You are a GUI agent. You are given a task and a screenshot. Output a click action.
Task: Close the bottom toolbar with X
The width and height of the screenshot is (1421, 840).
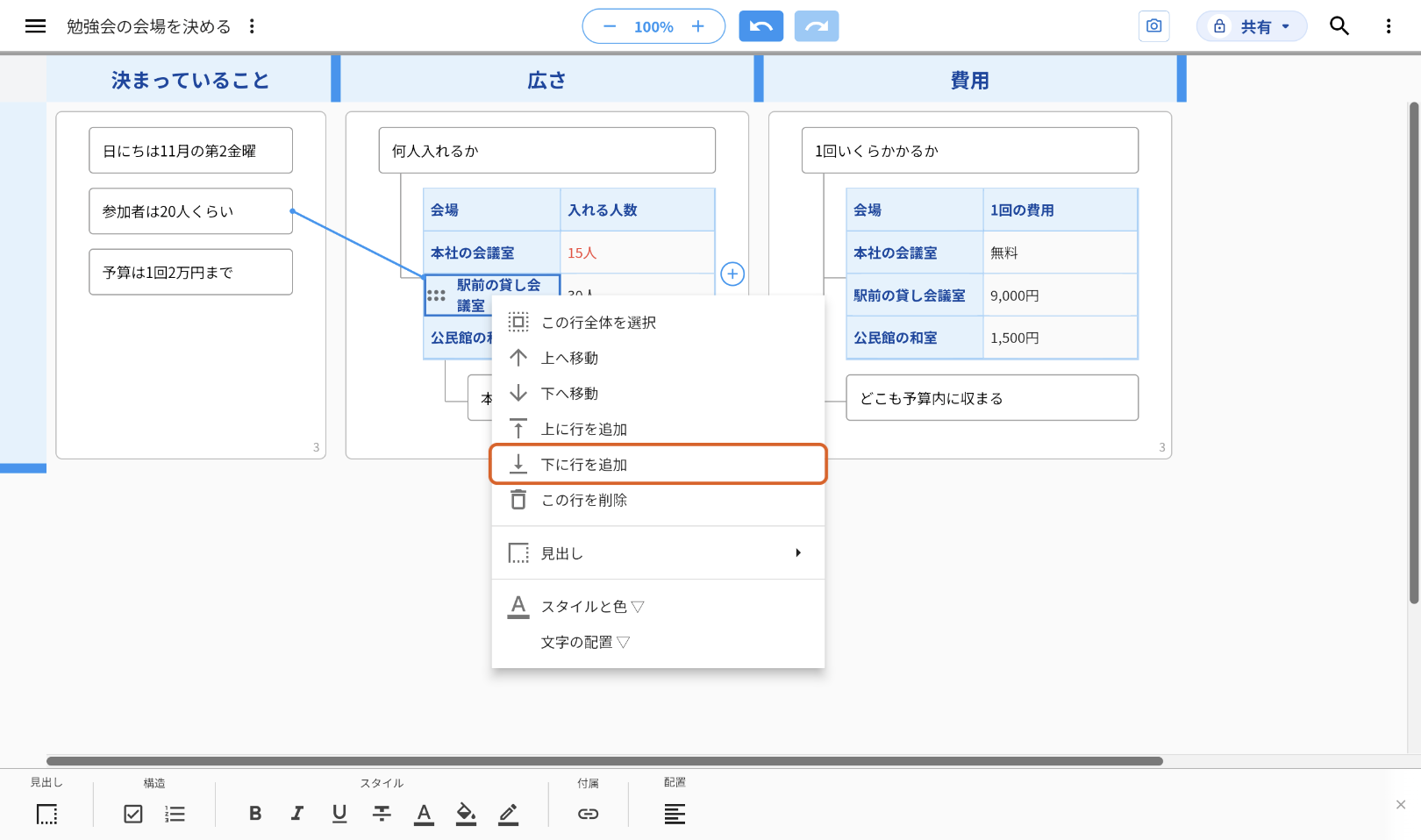tap(1401, 804)
